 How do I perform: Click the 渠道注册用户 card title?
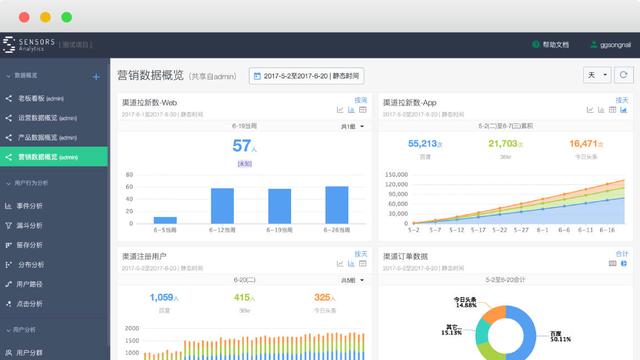point(144,256)
